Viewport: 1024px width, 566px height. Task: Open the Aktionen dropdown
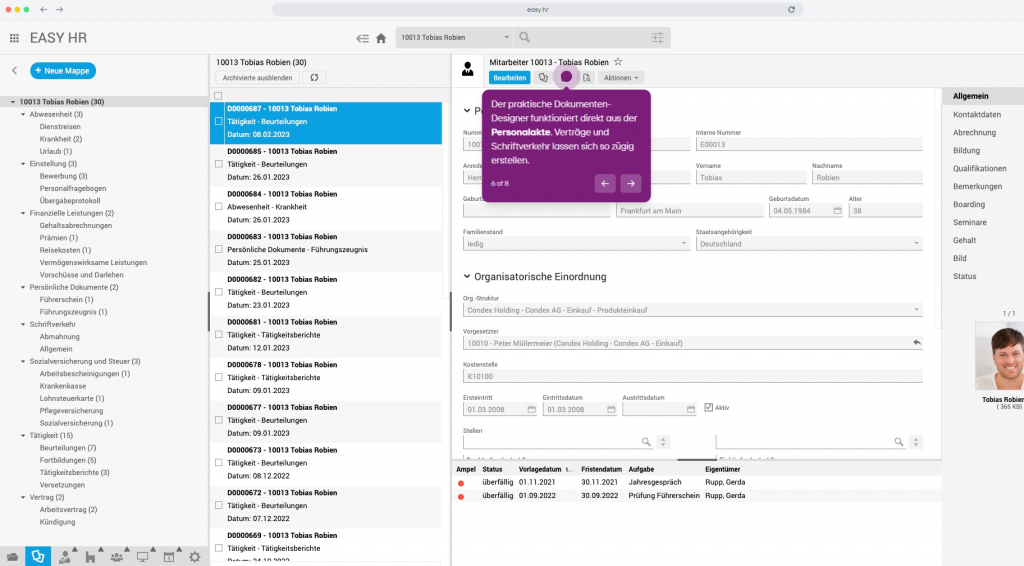(x=621, y=77)
